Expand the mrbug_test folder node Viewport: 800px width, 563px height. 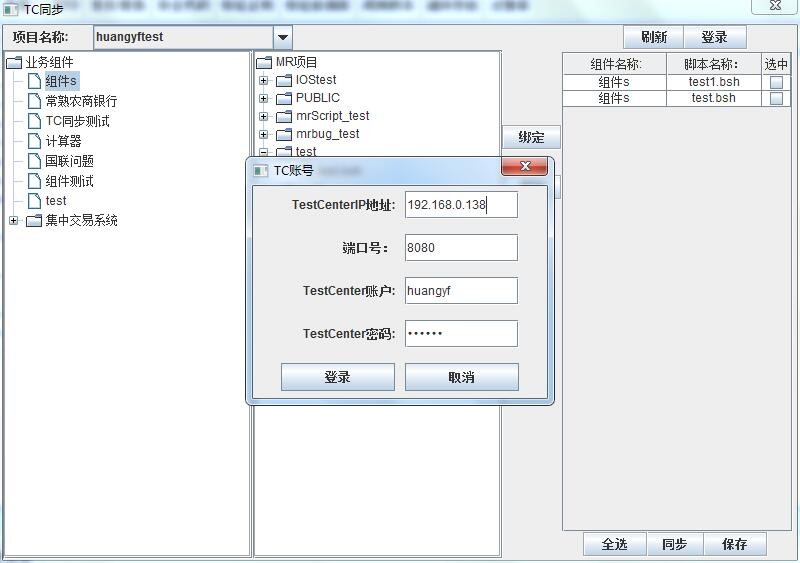tap(263, 134)
